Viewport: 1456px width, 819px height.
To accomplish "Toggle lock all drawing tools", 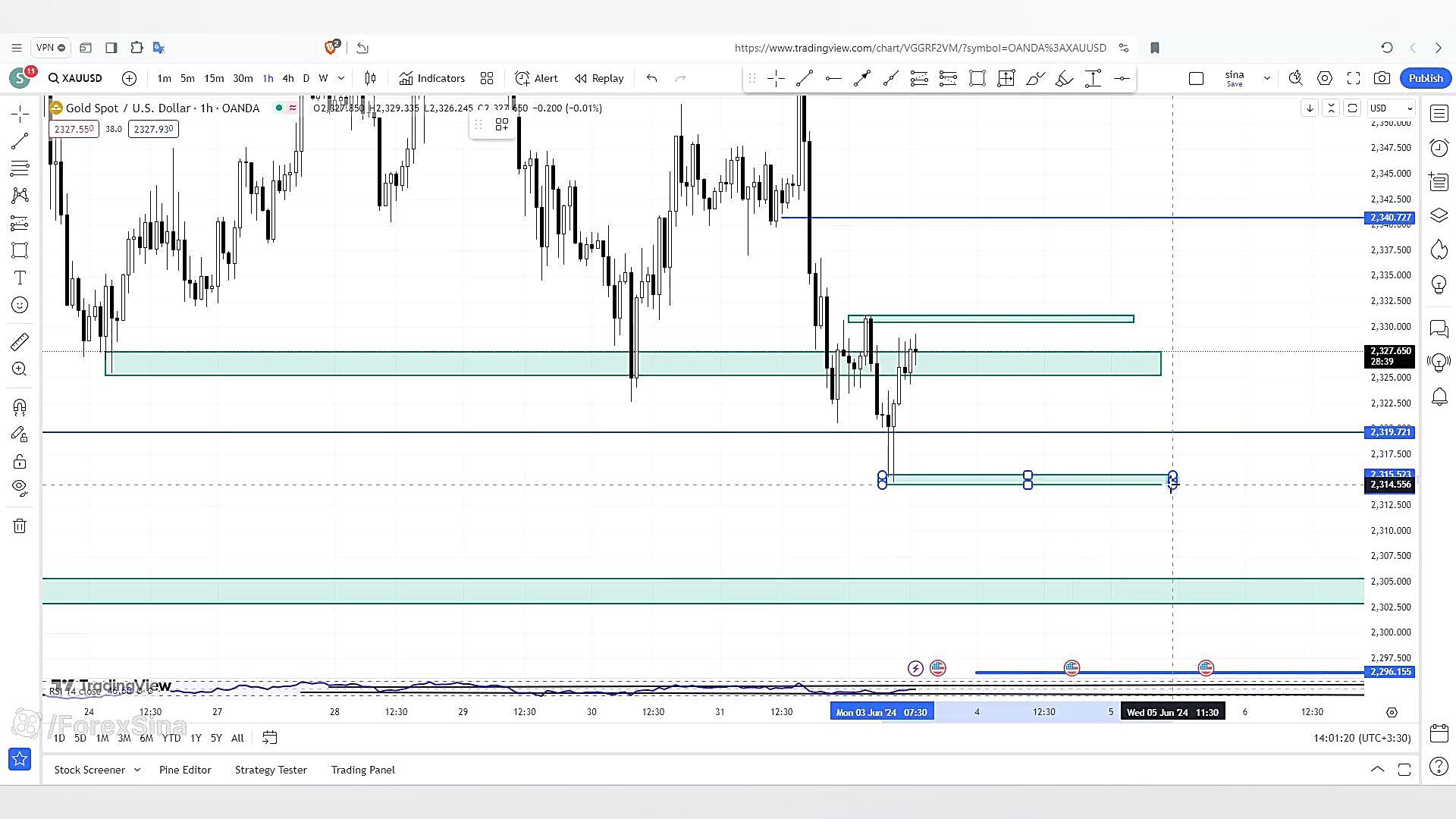I will [20, 462].
